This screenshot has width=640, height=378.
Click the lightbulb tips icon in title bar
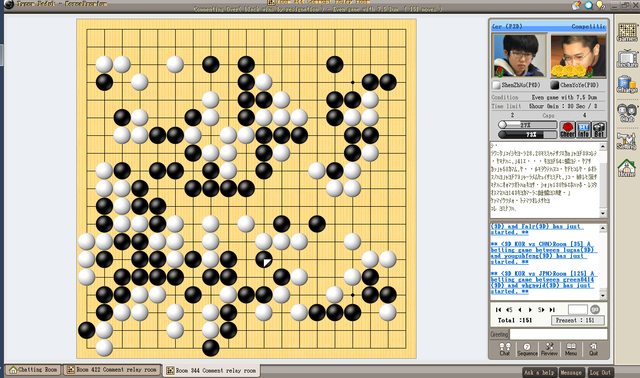tap(600, 5)
